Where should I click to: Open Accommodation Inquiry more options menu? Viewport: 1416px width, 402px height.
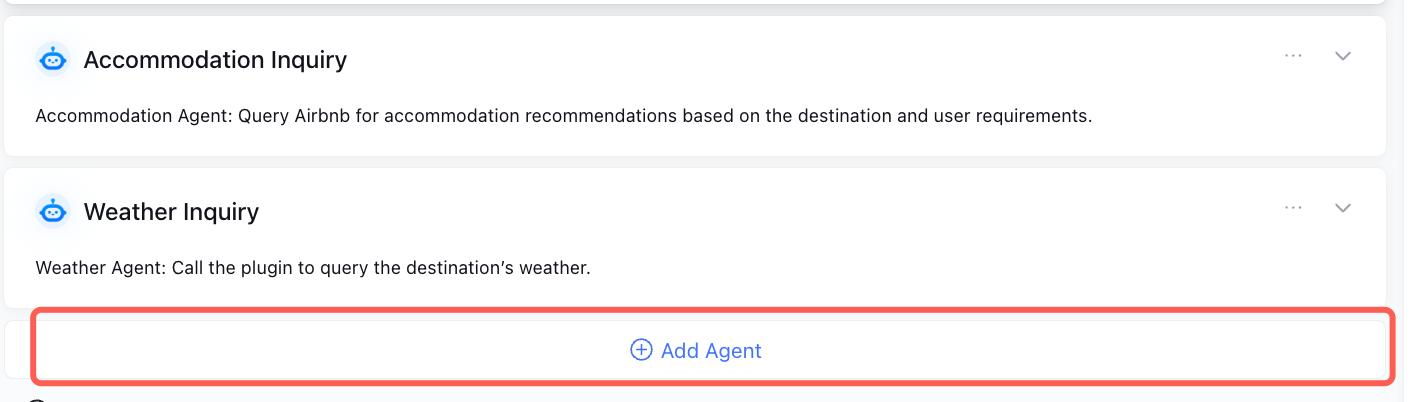[1293, 56]
